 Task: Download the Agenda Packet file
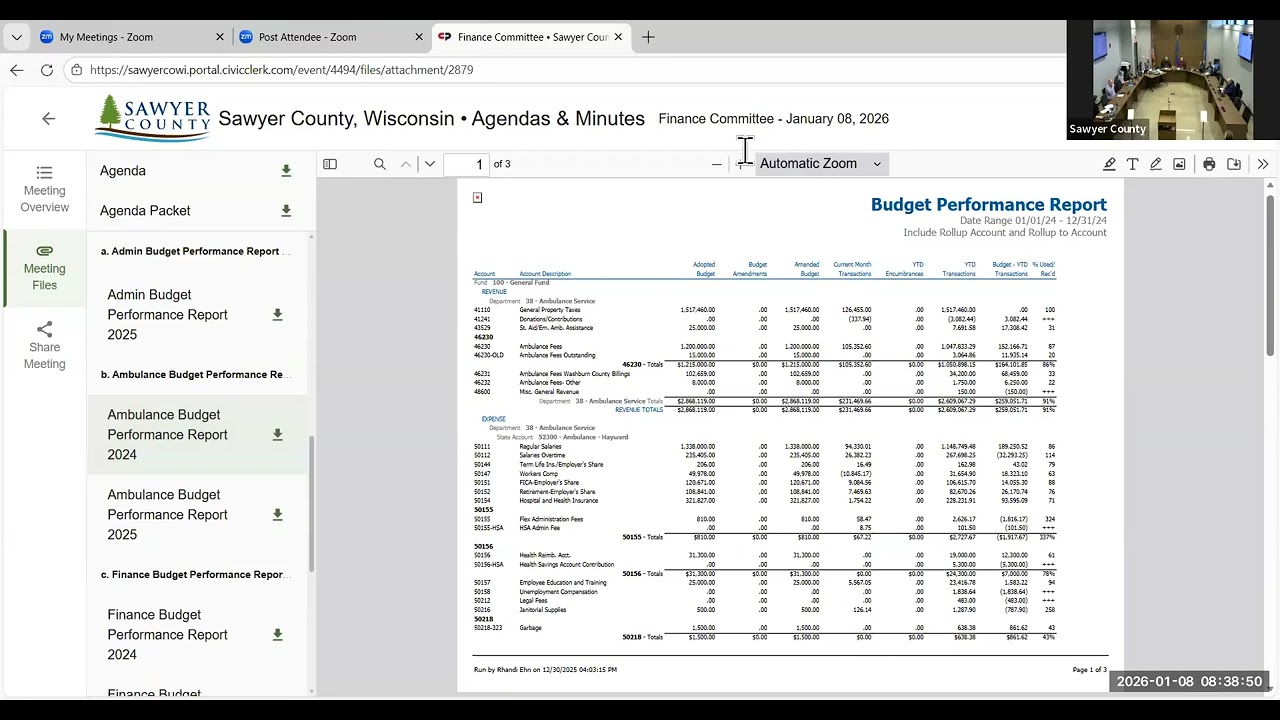[286, 211]
